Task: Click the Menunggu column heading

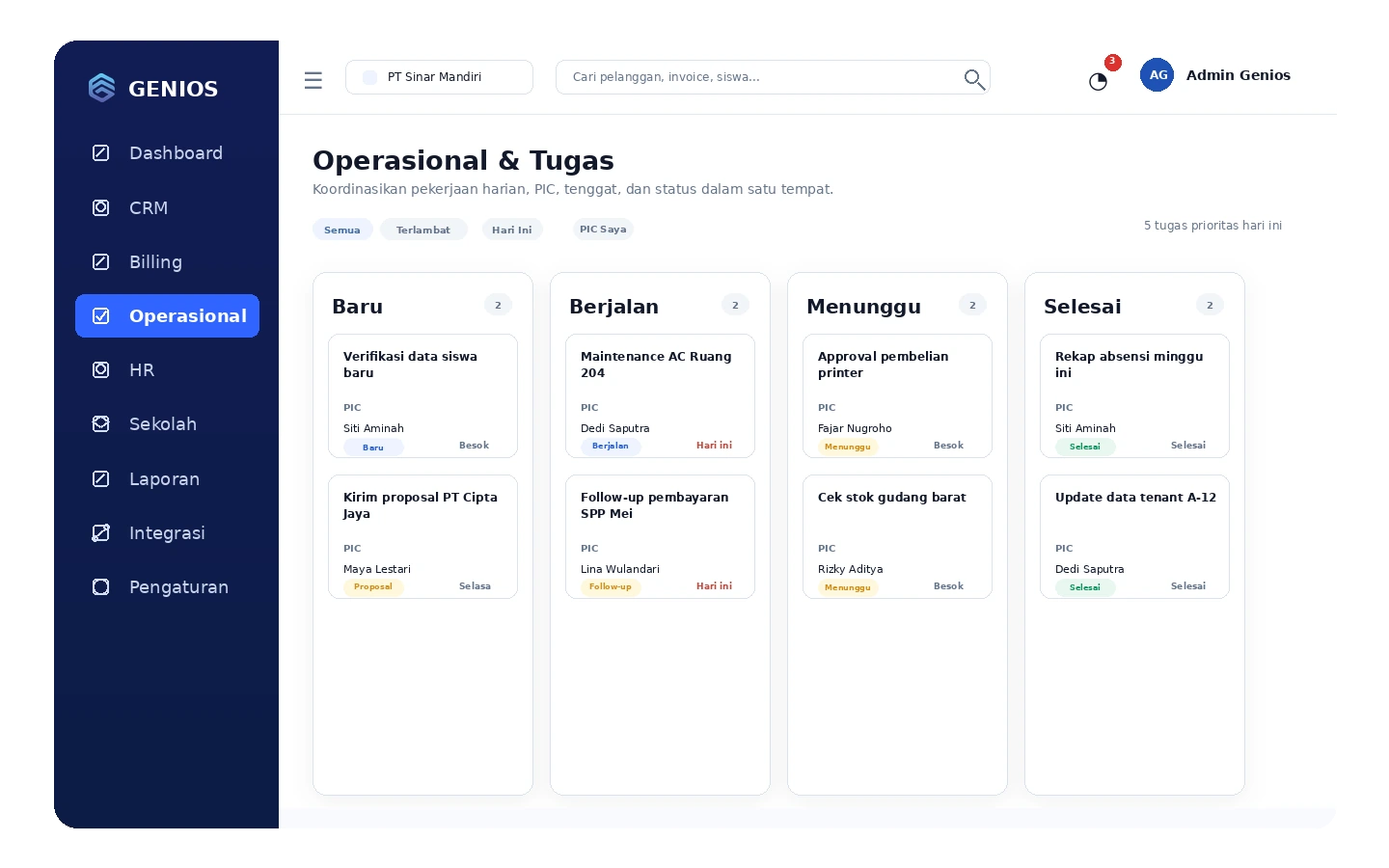Action: (863, 307)
